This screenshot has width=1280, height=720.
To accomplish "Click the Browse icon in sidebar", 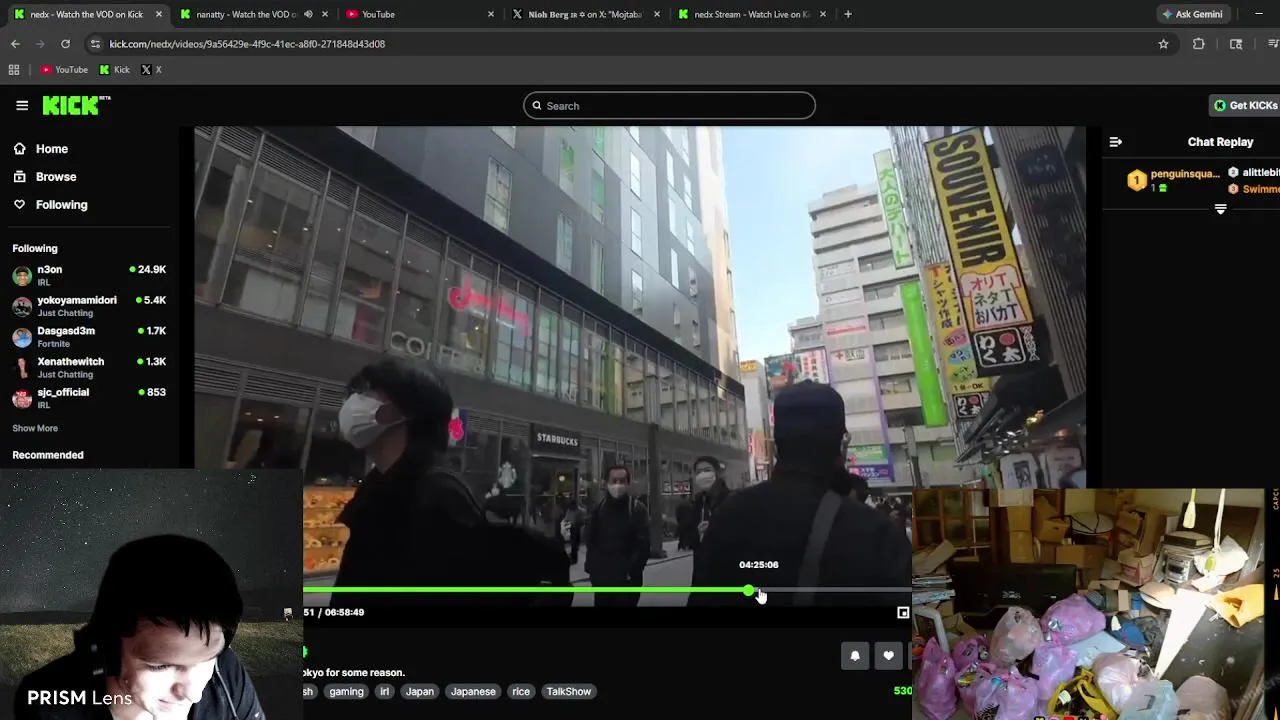I will click(x=19, y=177).
